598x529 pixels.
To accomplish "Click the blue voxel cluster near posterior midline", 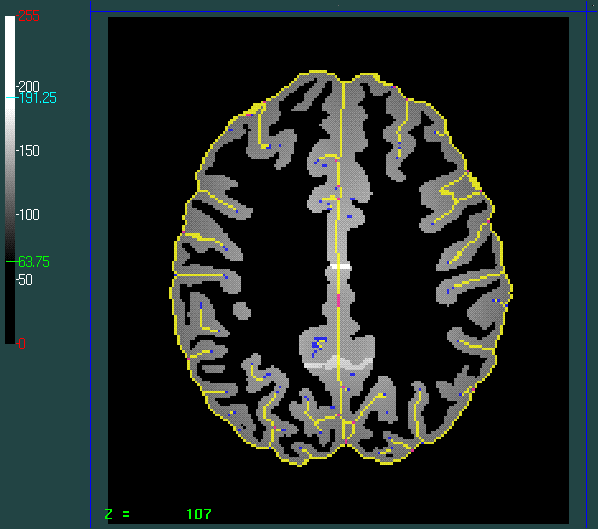I will (x=318, y=345).
